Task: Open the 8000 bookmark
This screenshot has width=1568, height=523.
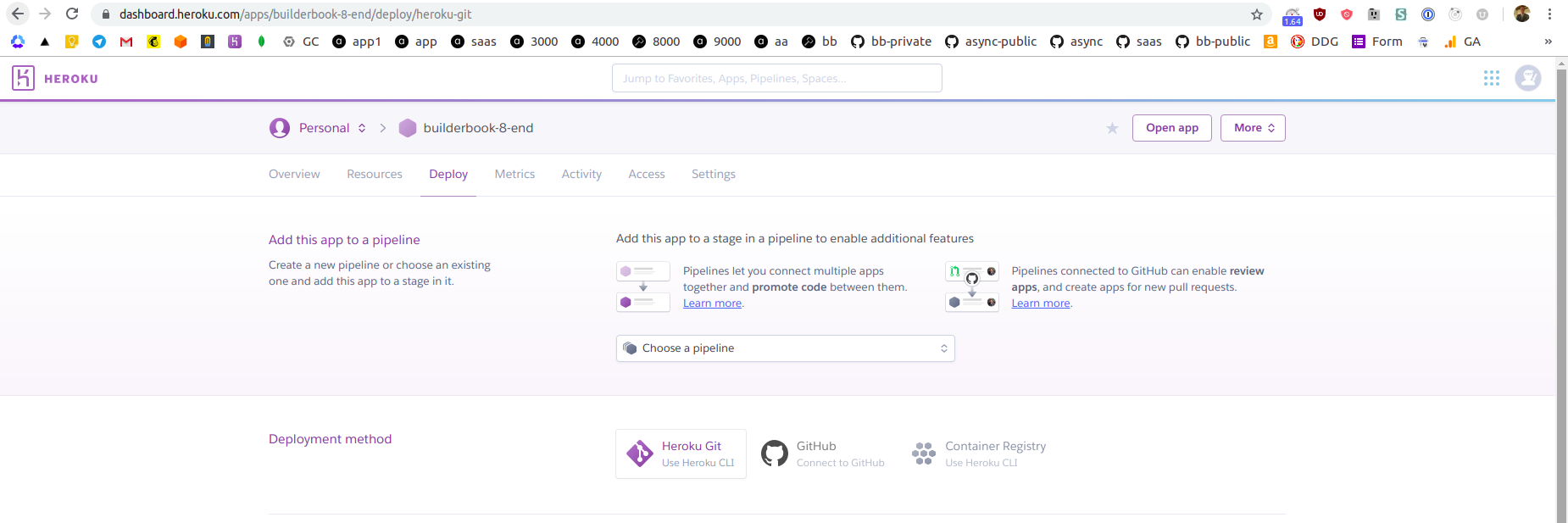Action: point(656,42)
